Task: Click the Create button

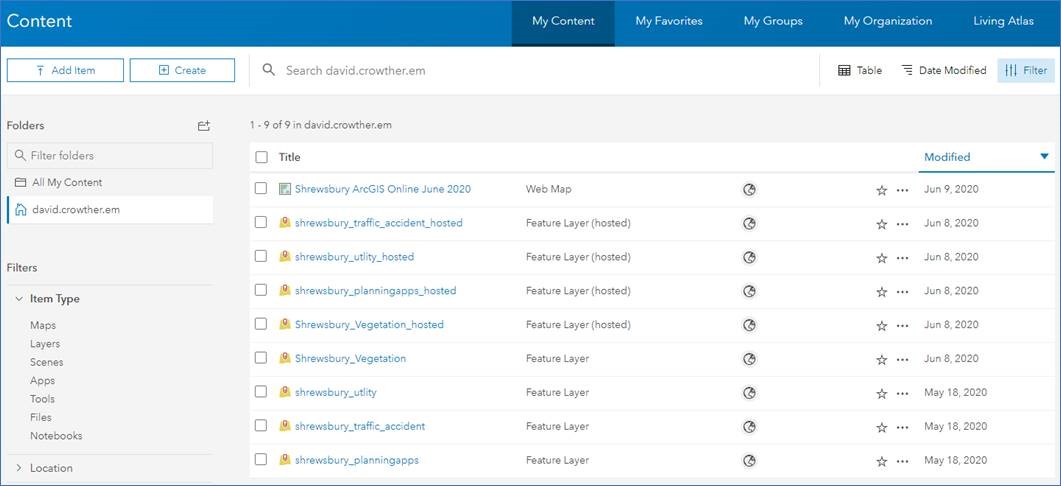Action: click(x=182, y=70)
